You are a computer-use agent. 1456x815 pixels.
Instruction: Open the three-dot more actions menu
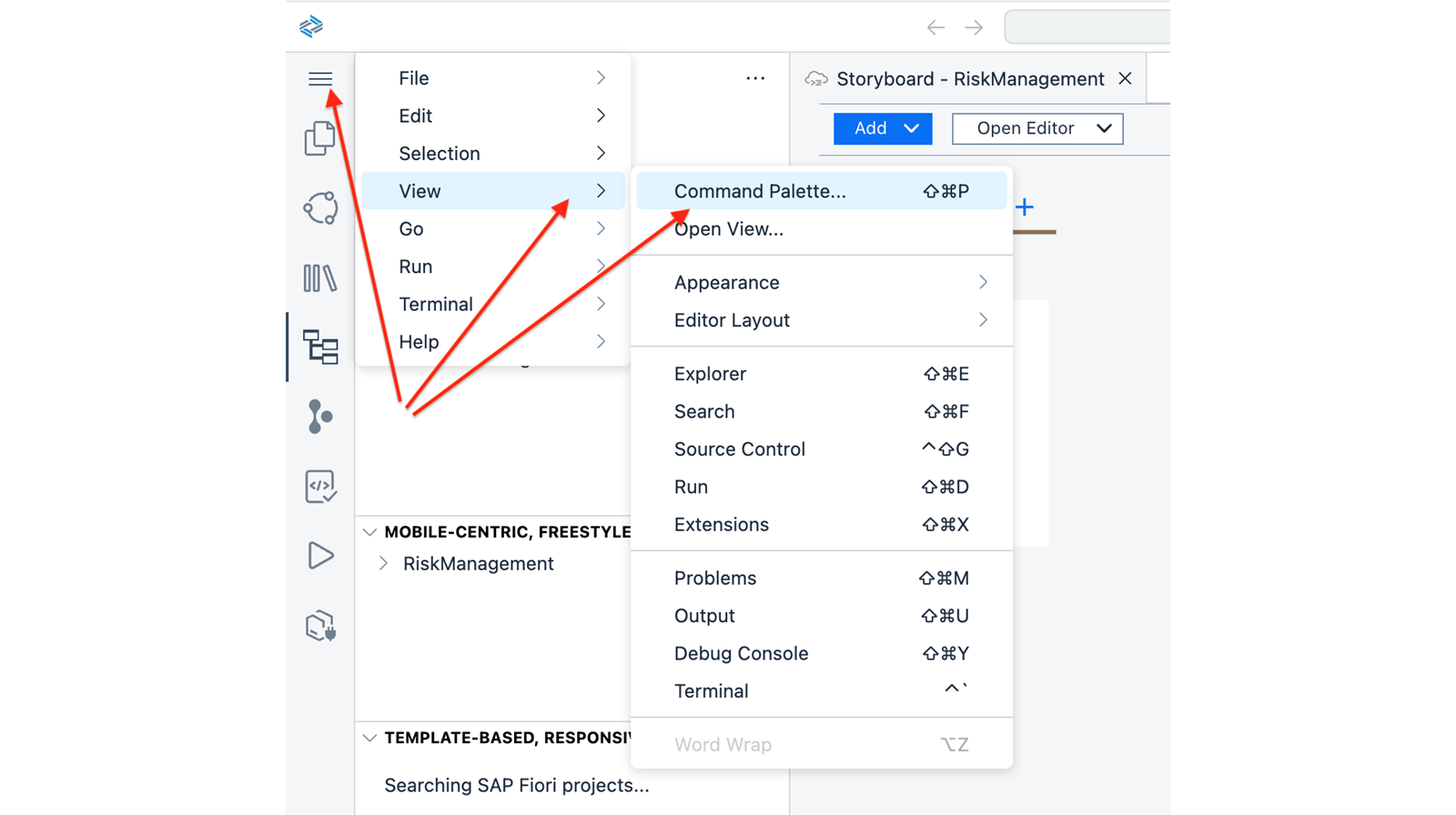point(755,78)
